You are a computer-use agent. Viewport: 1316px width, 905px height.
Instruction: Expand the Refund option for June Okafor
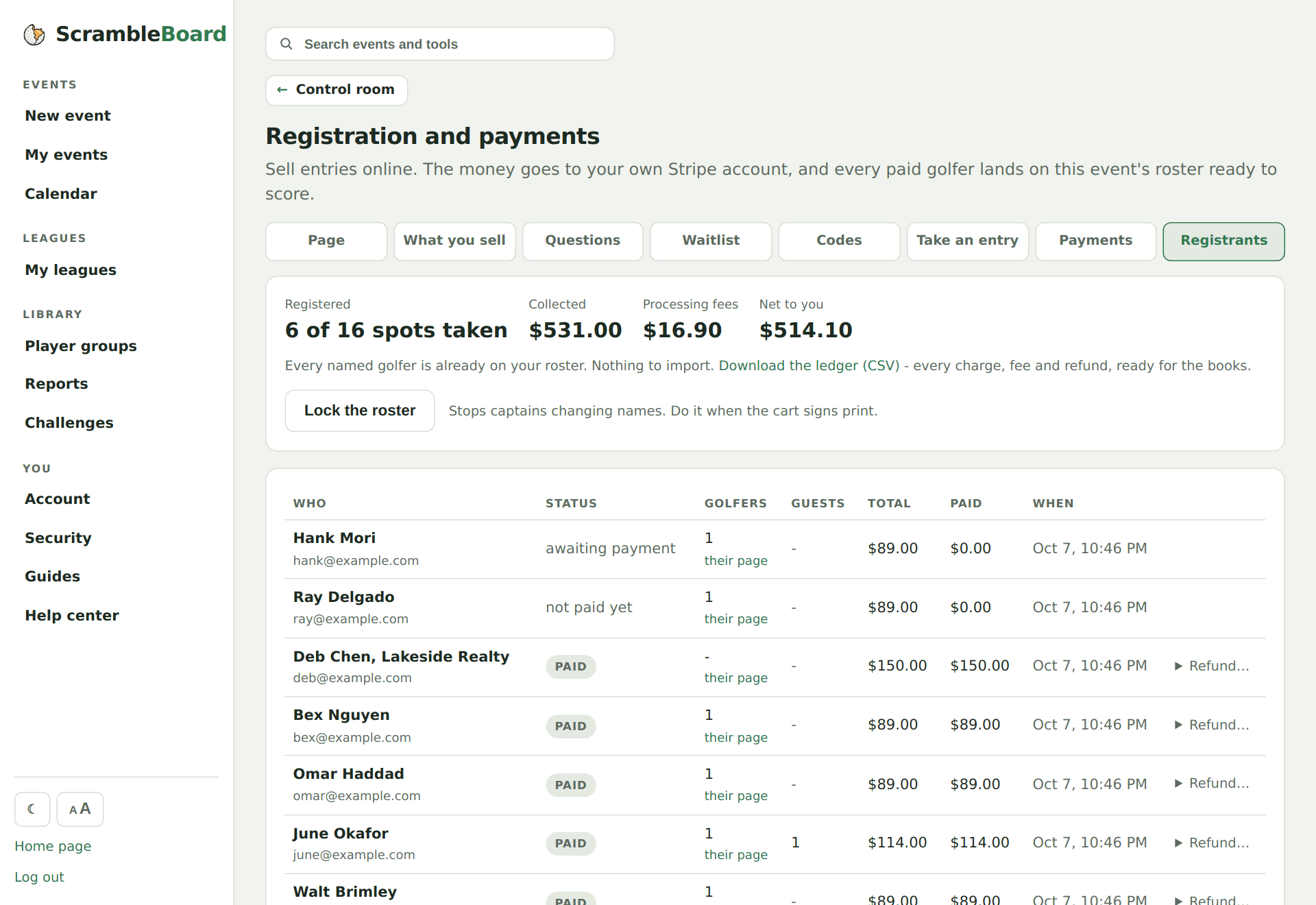click(1212, 843)
